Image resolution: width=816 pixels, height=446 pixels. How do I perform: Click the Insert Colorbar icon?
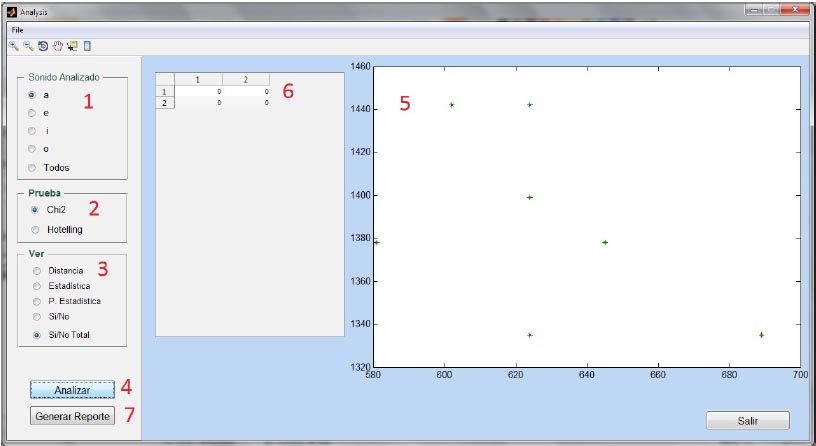(x=87, y=46)
